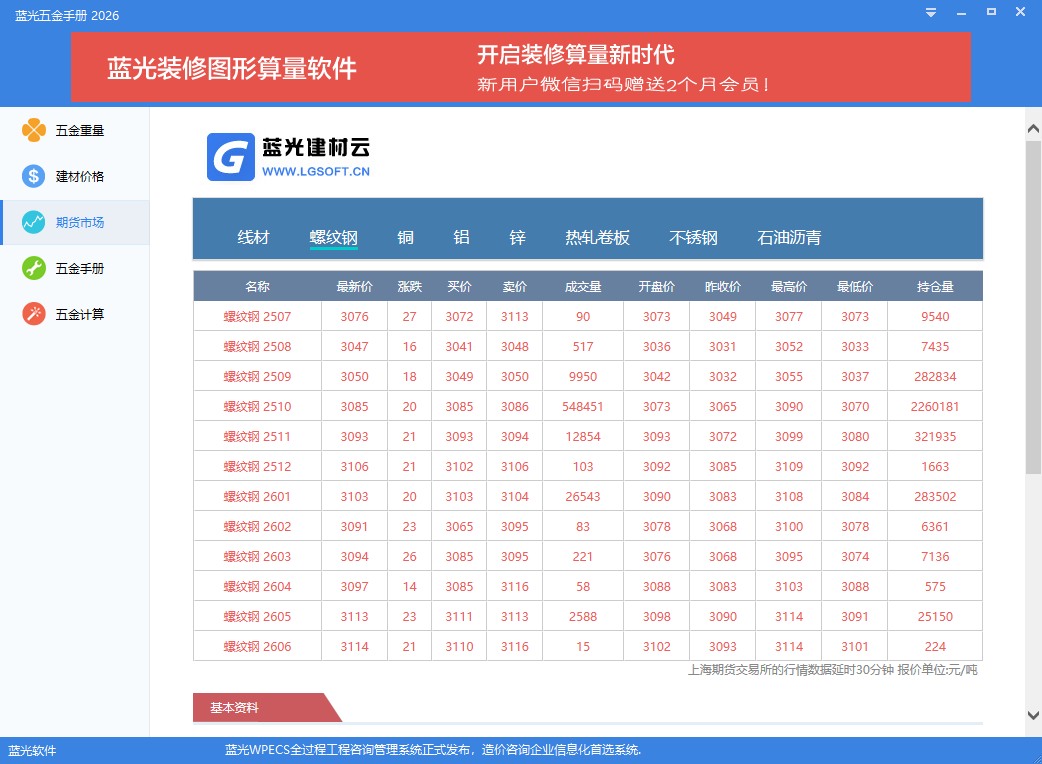Click the 建材价格 dollar icon

pyautogui.click(x=34, y=176)
